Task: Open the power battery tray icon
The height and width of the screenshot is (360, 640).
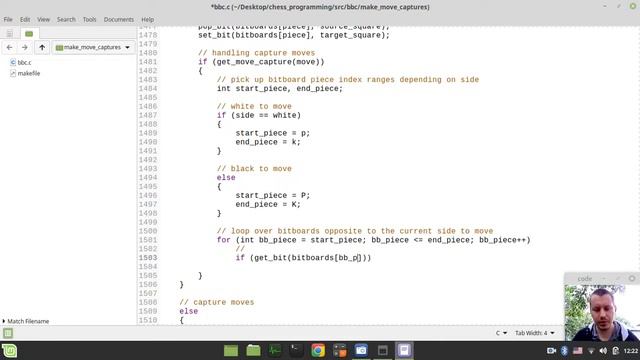Action: (616, 351)
